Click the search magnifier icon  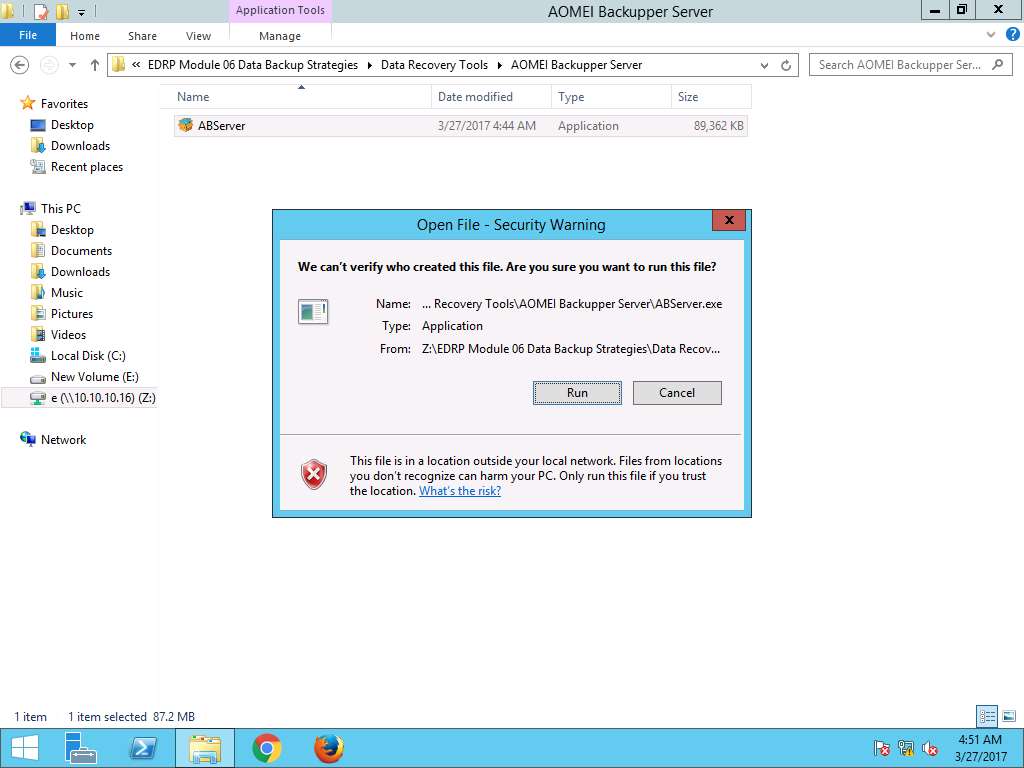997,65
